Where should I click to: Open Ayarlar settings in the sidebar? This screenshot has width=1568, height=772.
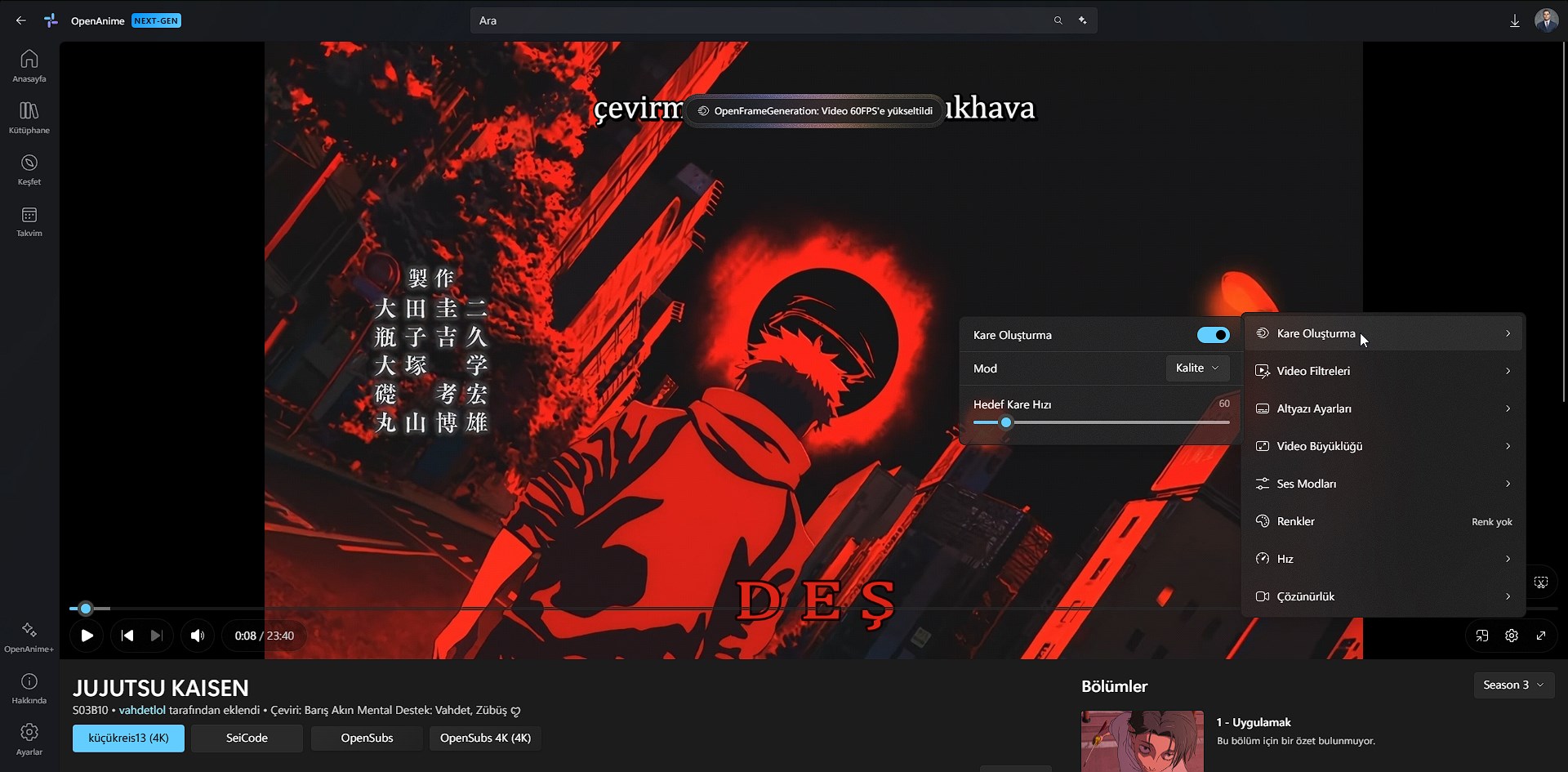pyautogui.click(x=29, y=740)
